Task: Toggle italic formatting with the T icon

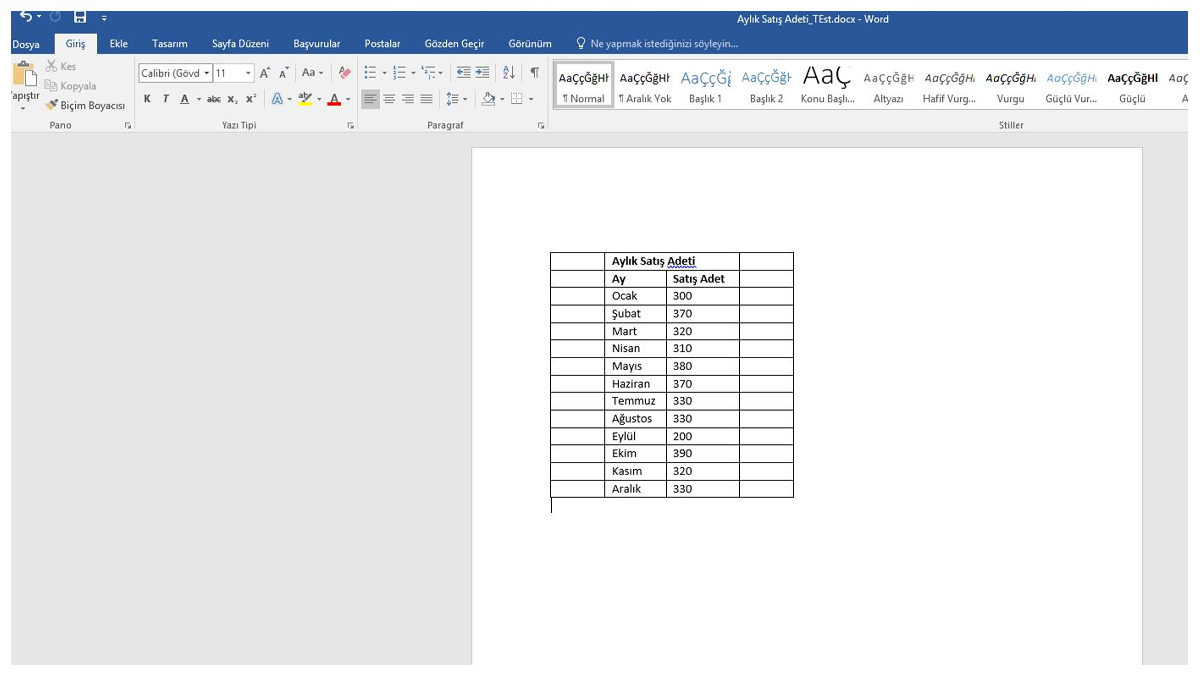Action: point(164,99)
